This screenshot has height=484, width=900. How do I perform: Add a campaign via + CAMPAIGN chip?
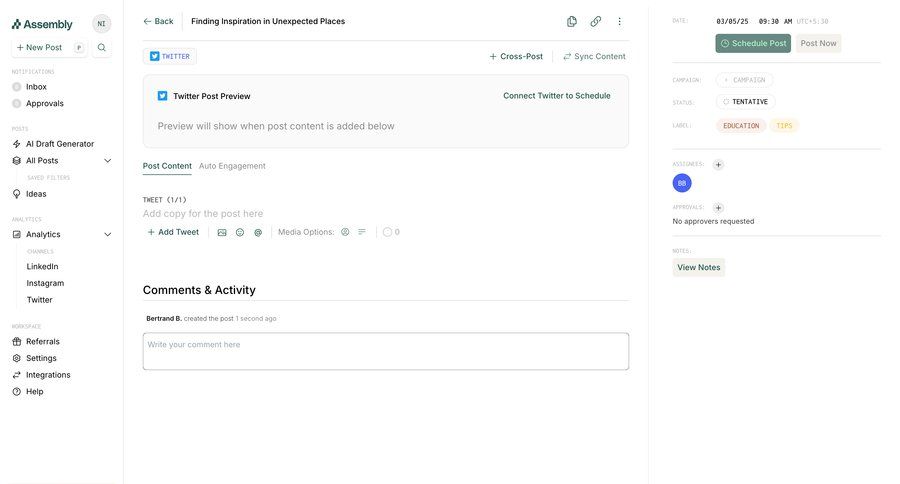[744, 80]
